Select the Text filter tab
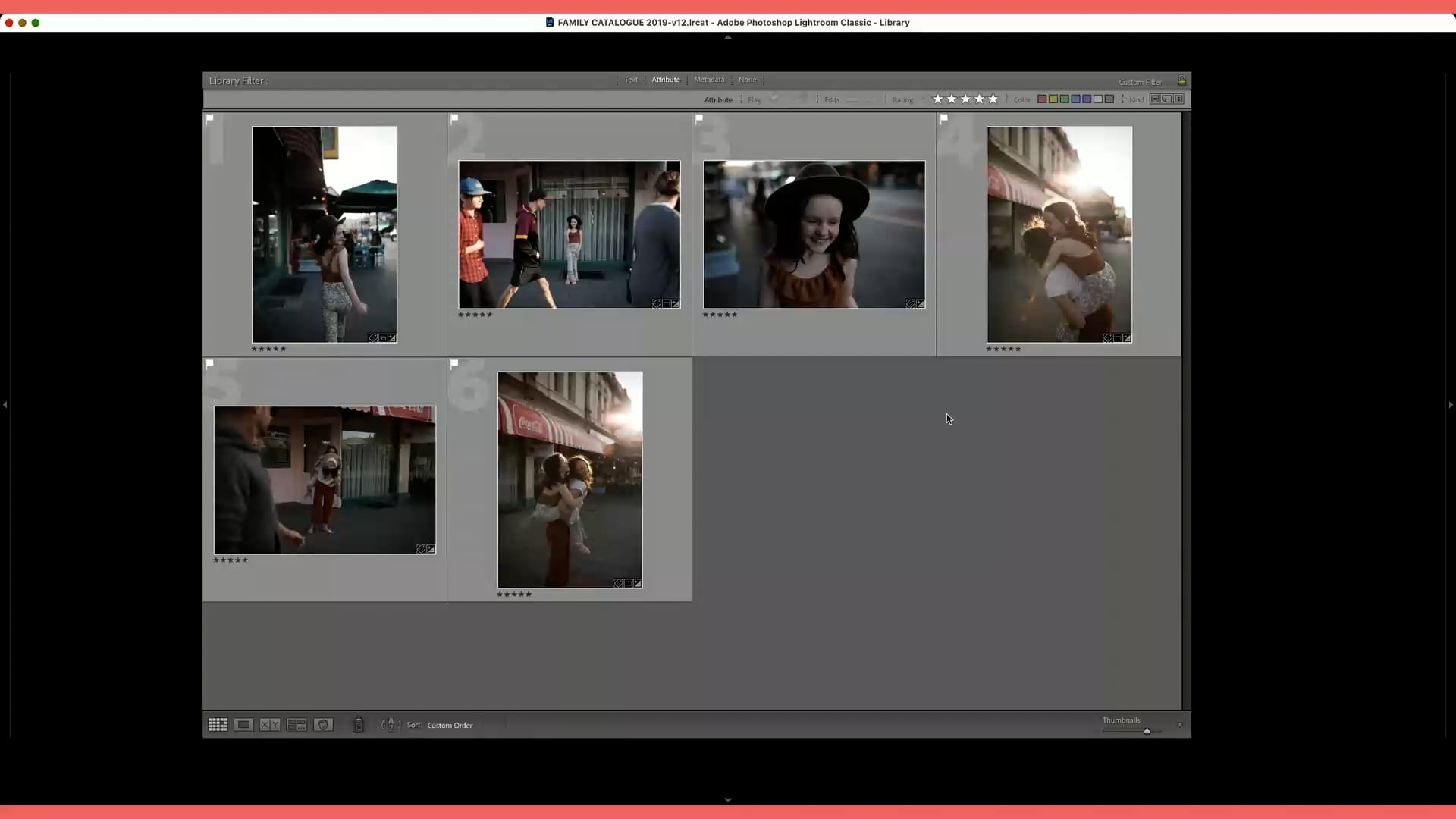The image size is (1456, 819). point(631,80)
